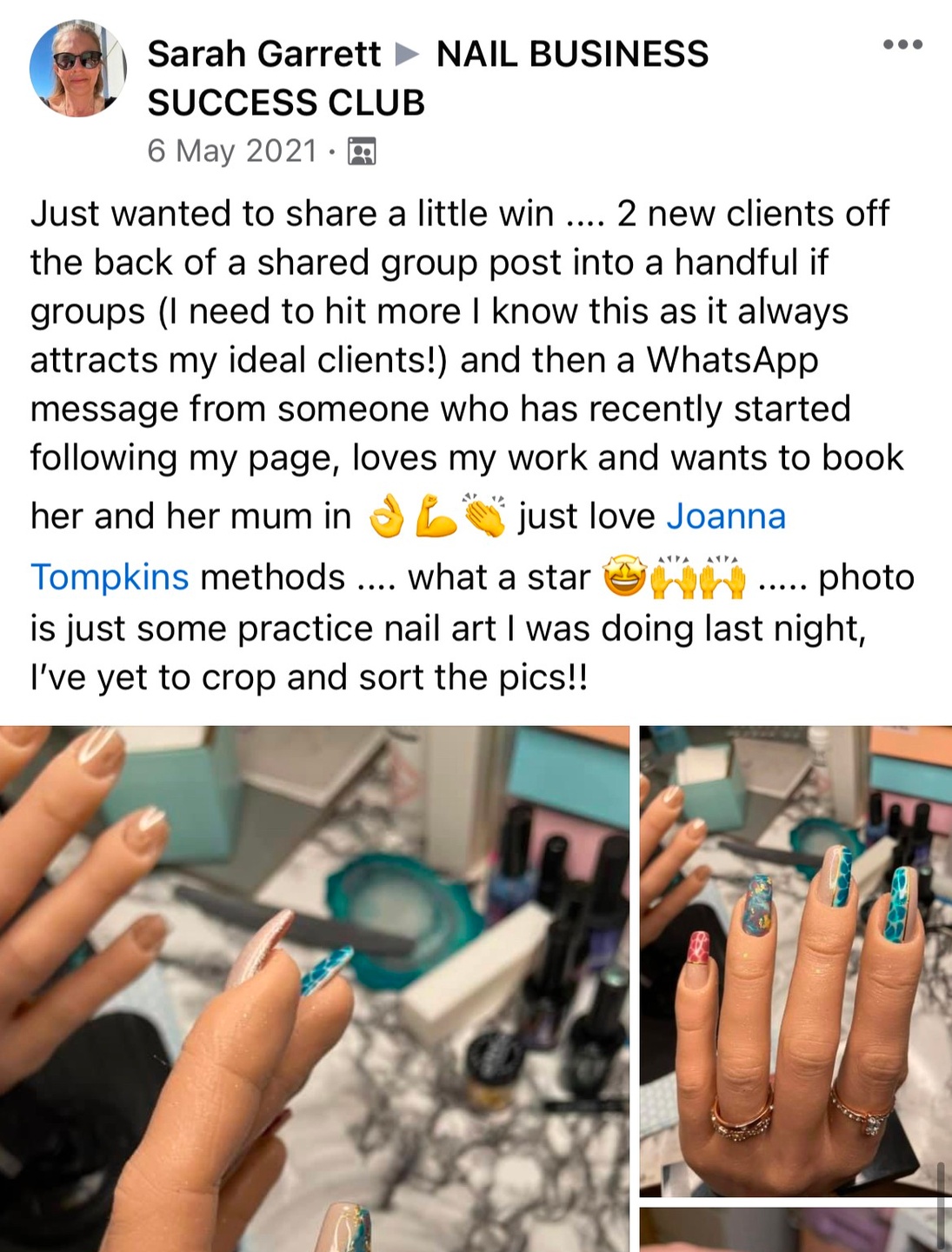Click the flexed bicep emoji

pos(436,517)
